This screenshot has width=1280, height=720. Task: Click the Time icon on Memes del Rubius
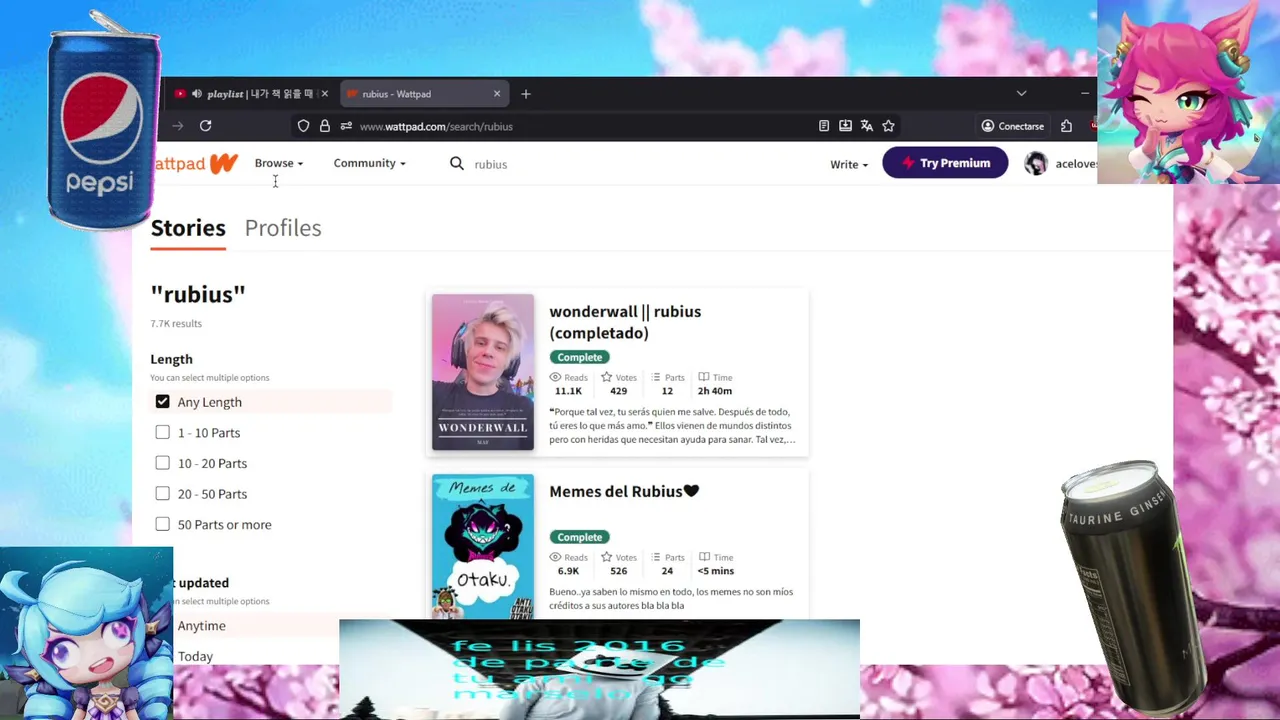(x=704, y=557)
